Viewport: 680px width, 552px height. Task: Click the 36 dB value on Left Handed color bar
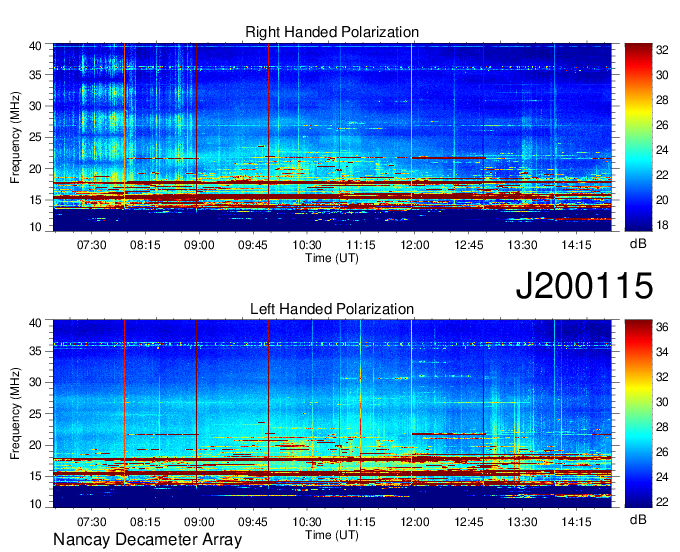pyautogui.click(x=662, y=327)
